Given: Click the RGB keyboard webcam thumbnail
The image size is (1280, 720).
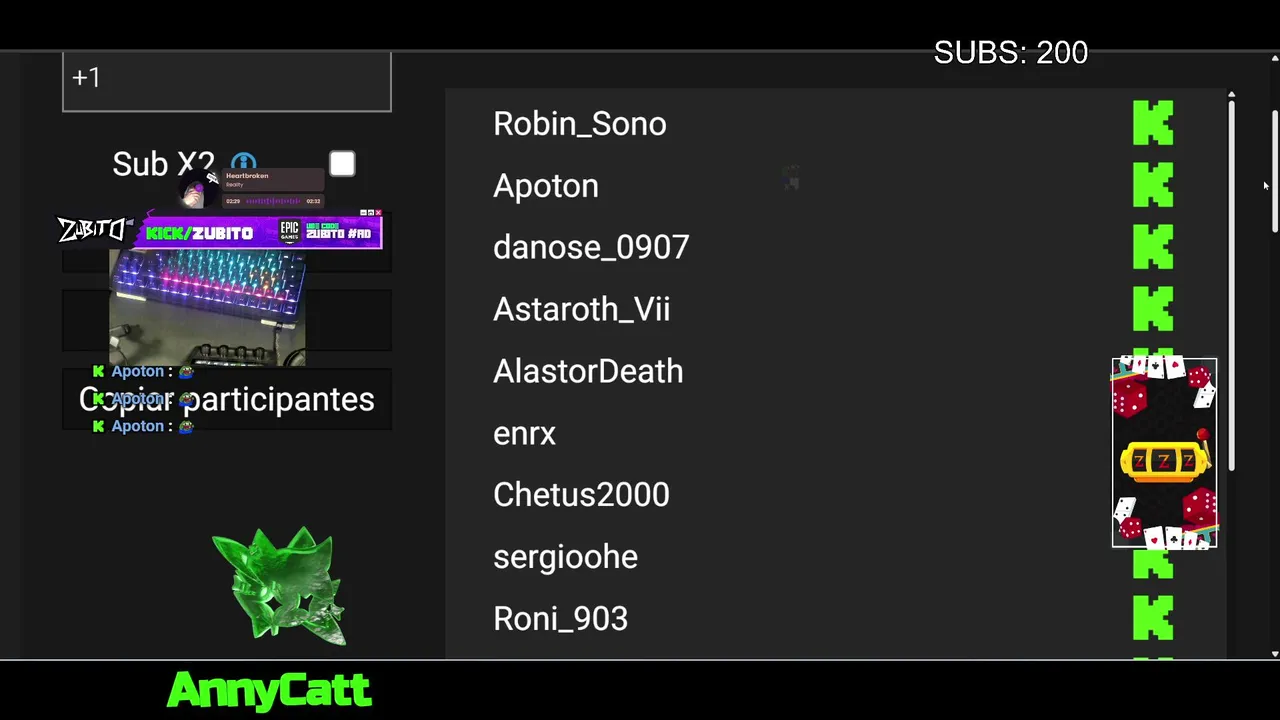Looking at the screenshot, I should (207, 308).
